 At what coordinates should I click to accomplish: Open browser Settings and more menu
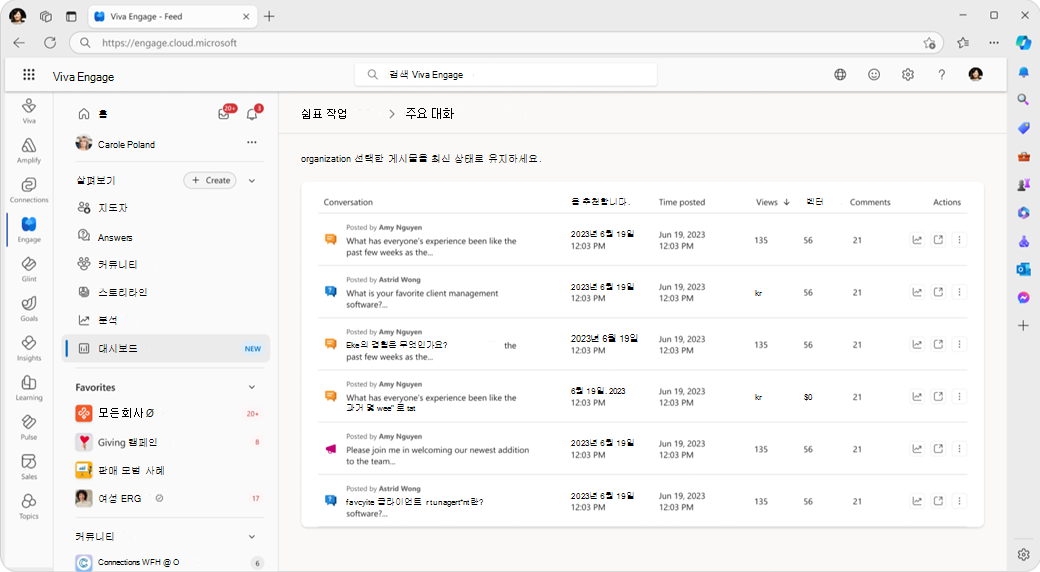(x=994, y=42)
